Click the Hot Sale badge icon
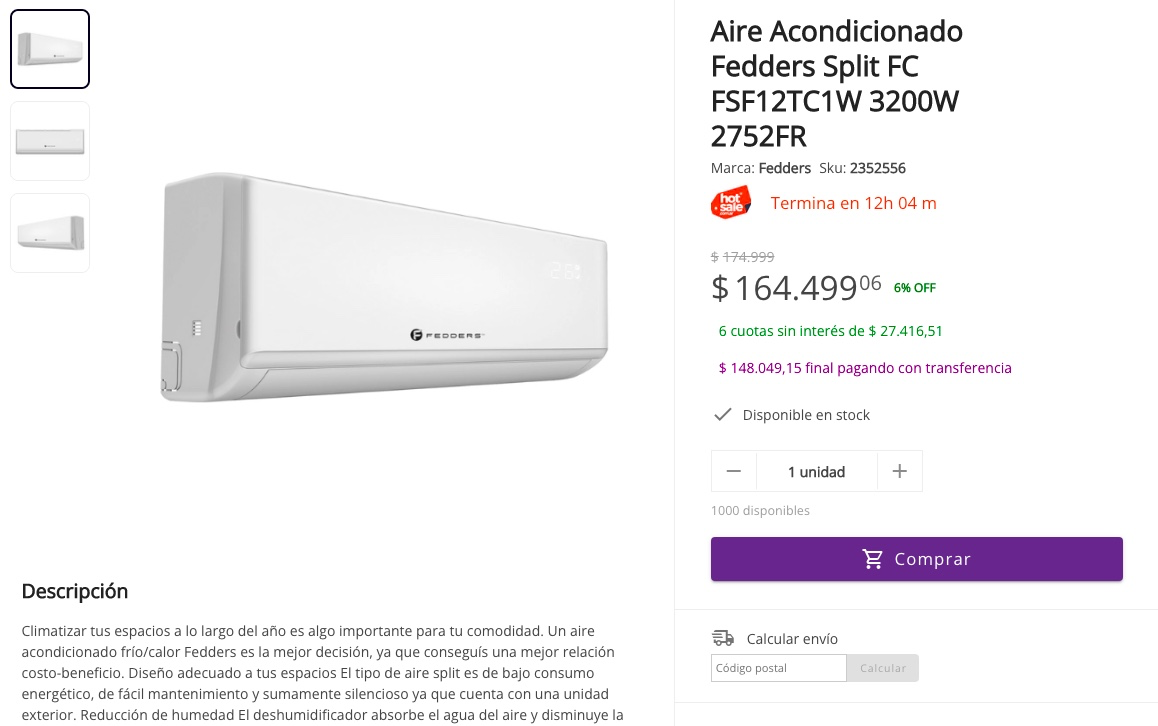Image resolution: width=1158 pixels, height=726 pixels. point(730,203)
